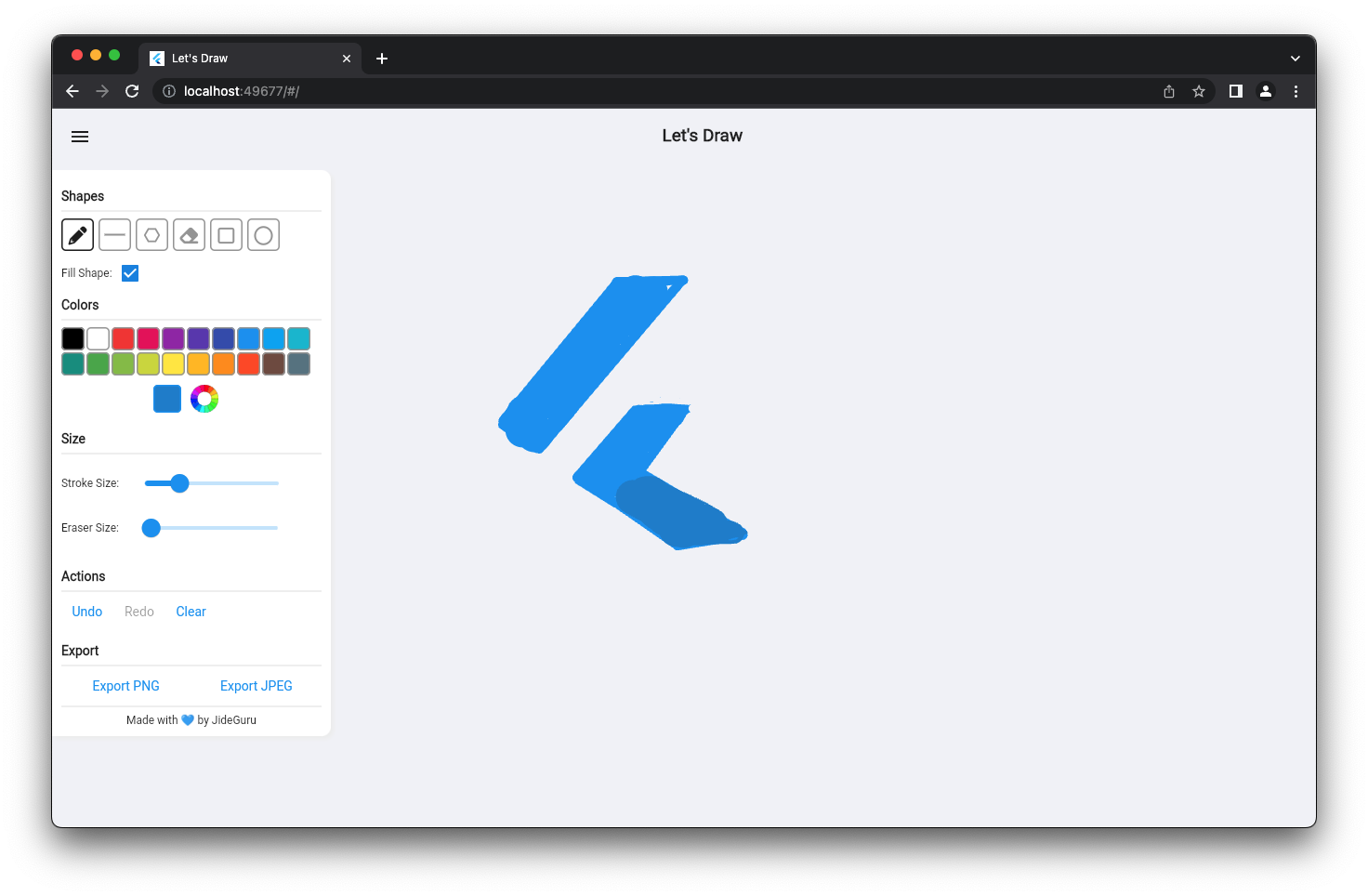
Task: Pick the white color swatch
Action: tap(98, 338)
